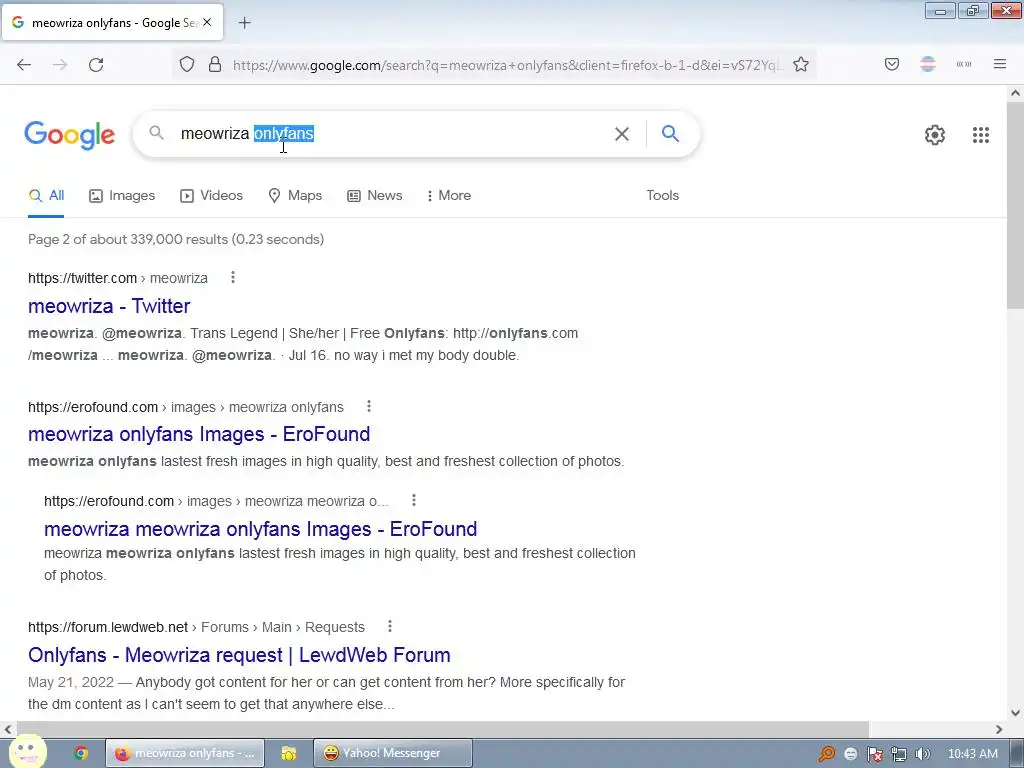This screenshot has height=768, width=1024.
Task: Save page to Pocket icon
Action: coord(892,64)
